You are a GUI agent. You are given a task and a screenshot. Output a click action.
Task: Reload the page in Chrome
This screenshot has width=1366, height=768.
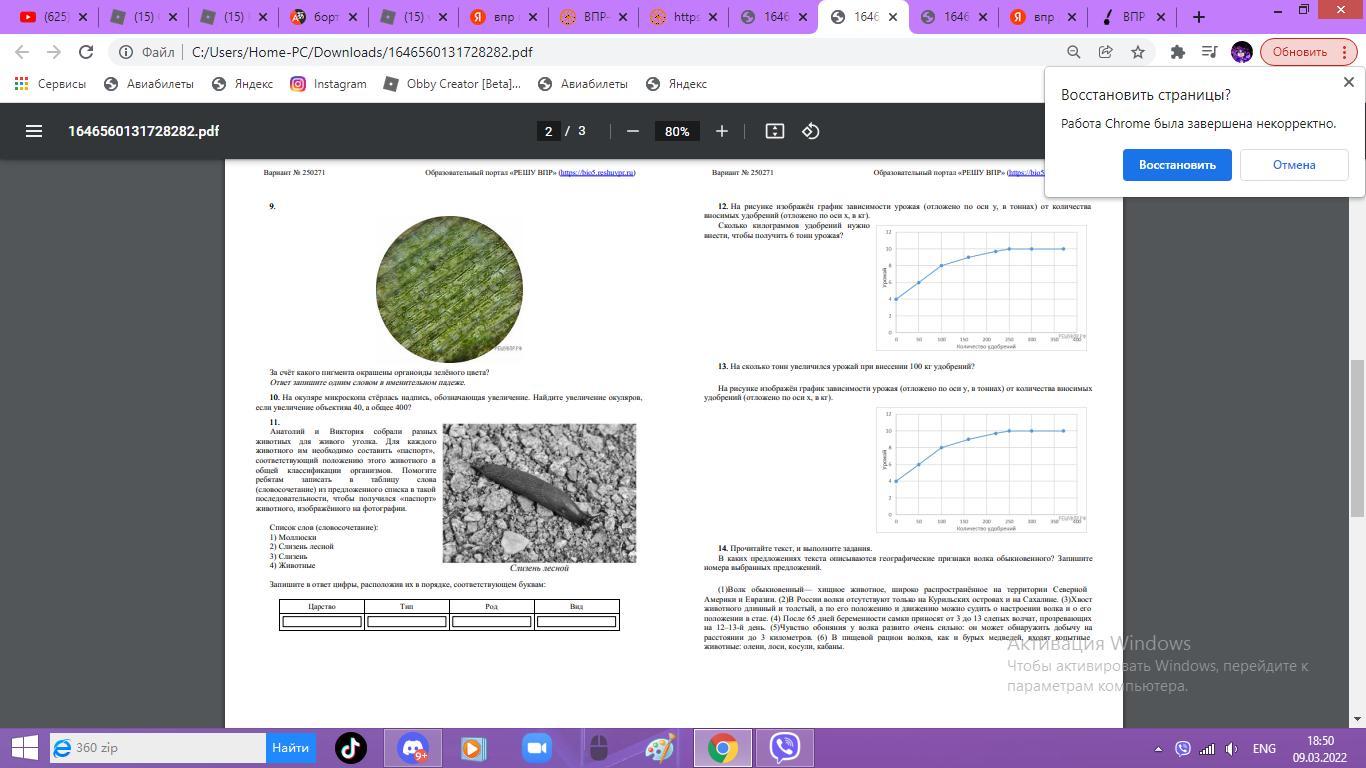click(86, 52)
